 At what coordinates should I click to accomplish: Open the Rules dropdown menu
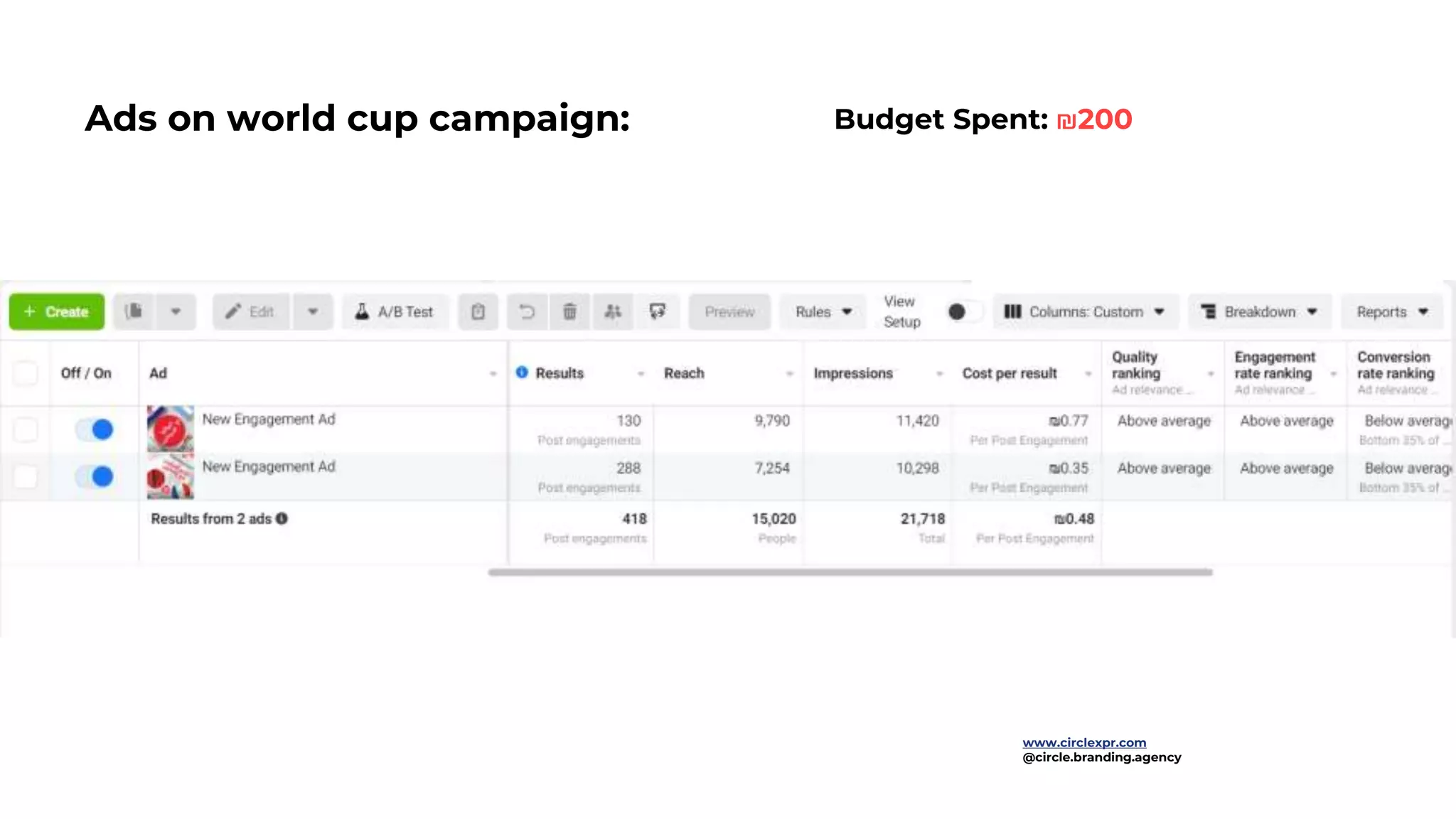[x=823, y=311]
